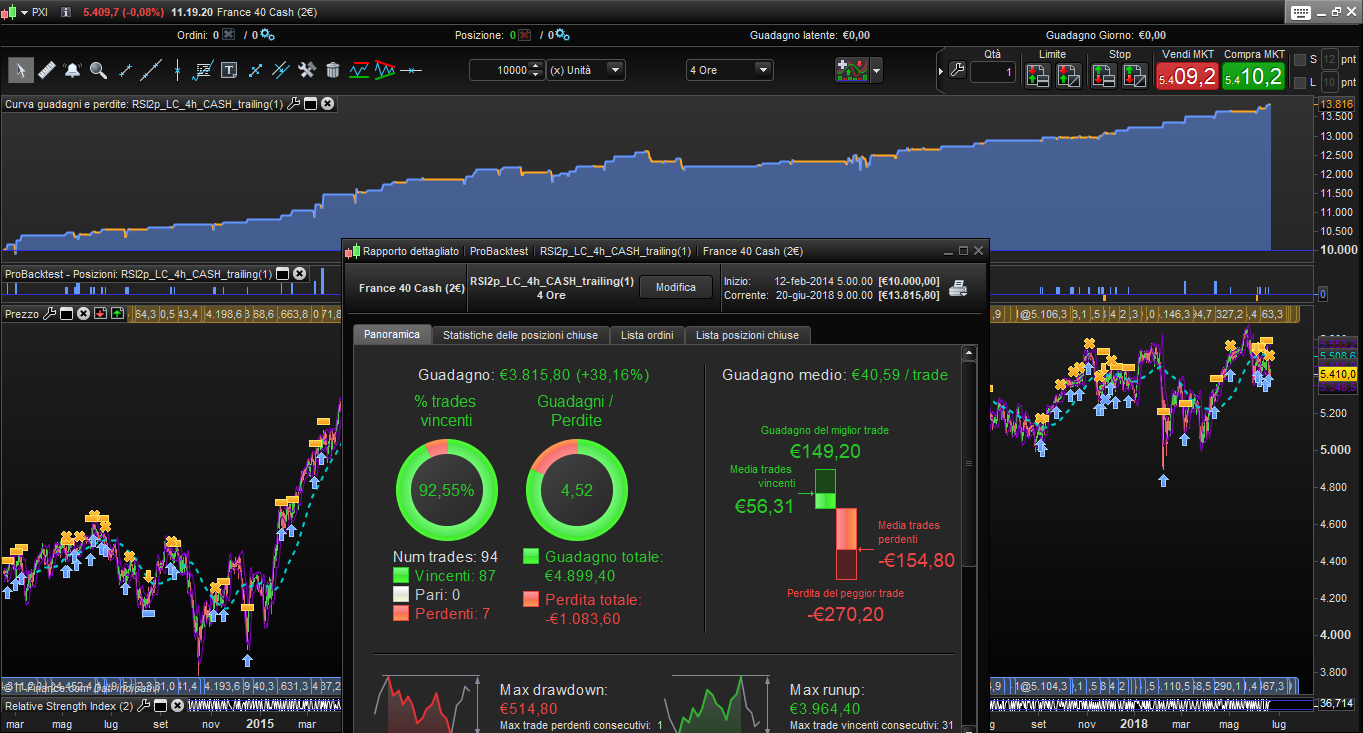Switch to the Panoramica tab

392,335
